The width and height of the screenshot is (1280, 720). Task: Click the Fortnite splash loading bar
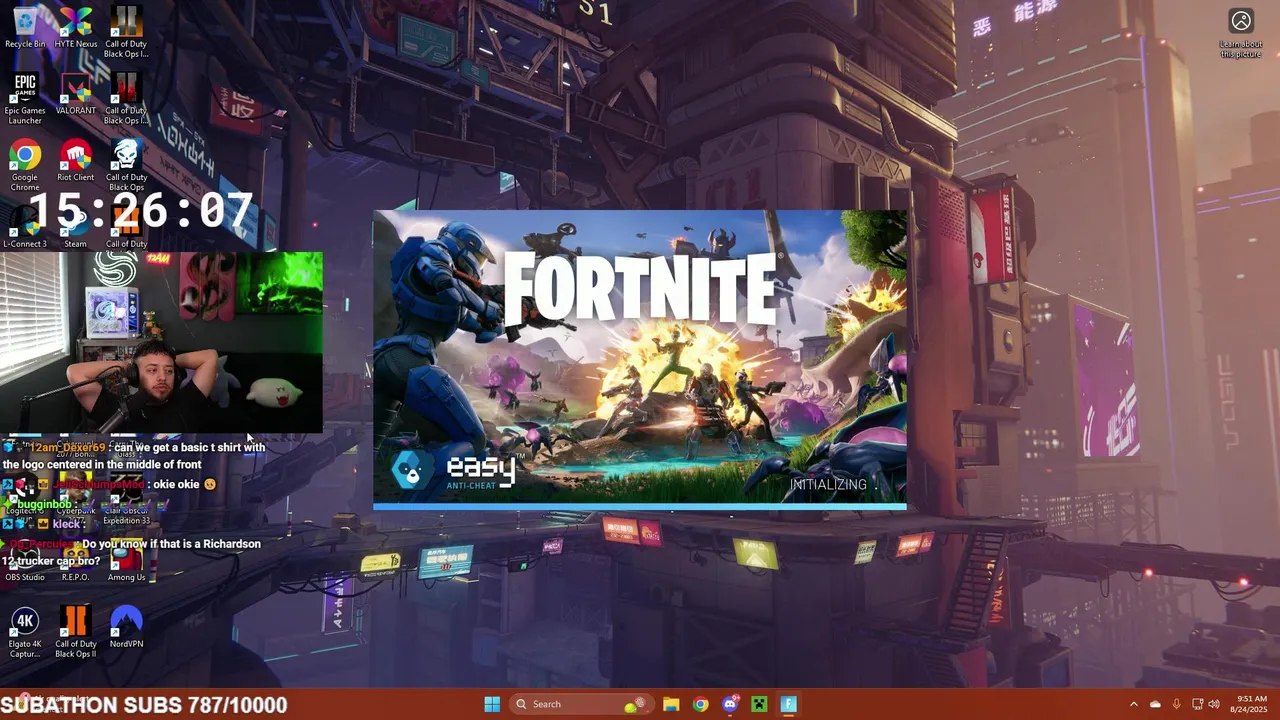tap(640, 507)
